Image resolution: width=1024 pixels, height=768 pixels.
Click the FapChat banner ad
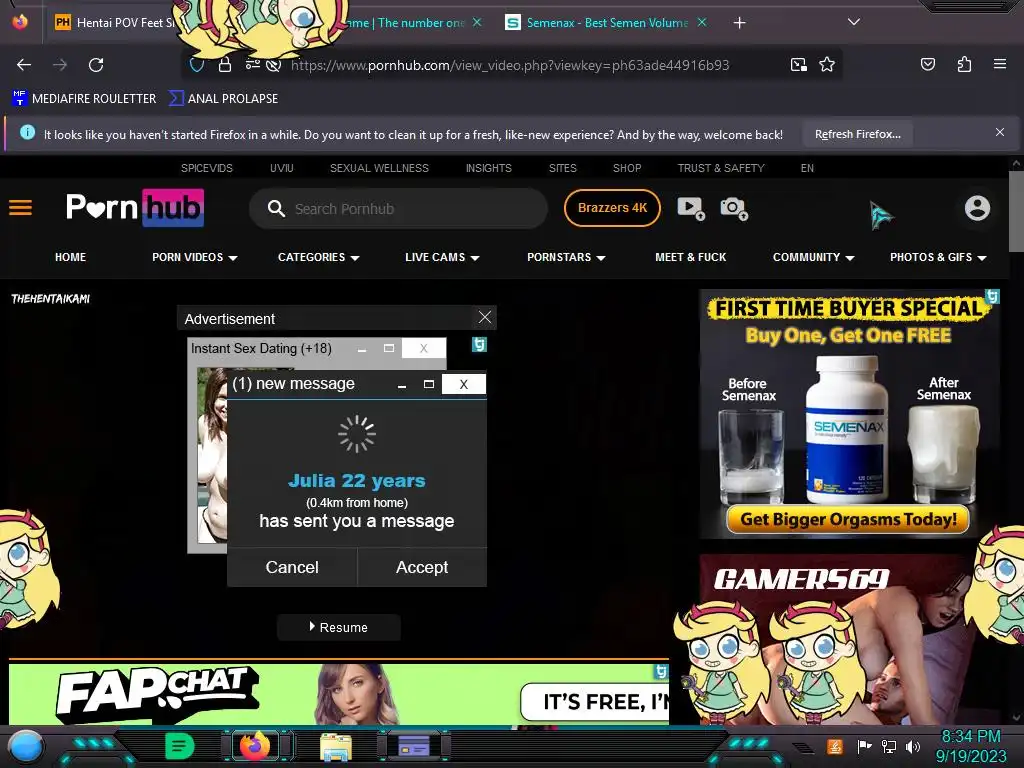pos(338,692)
